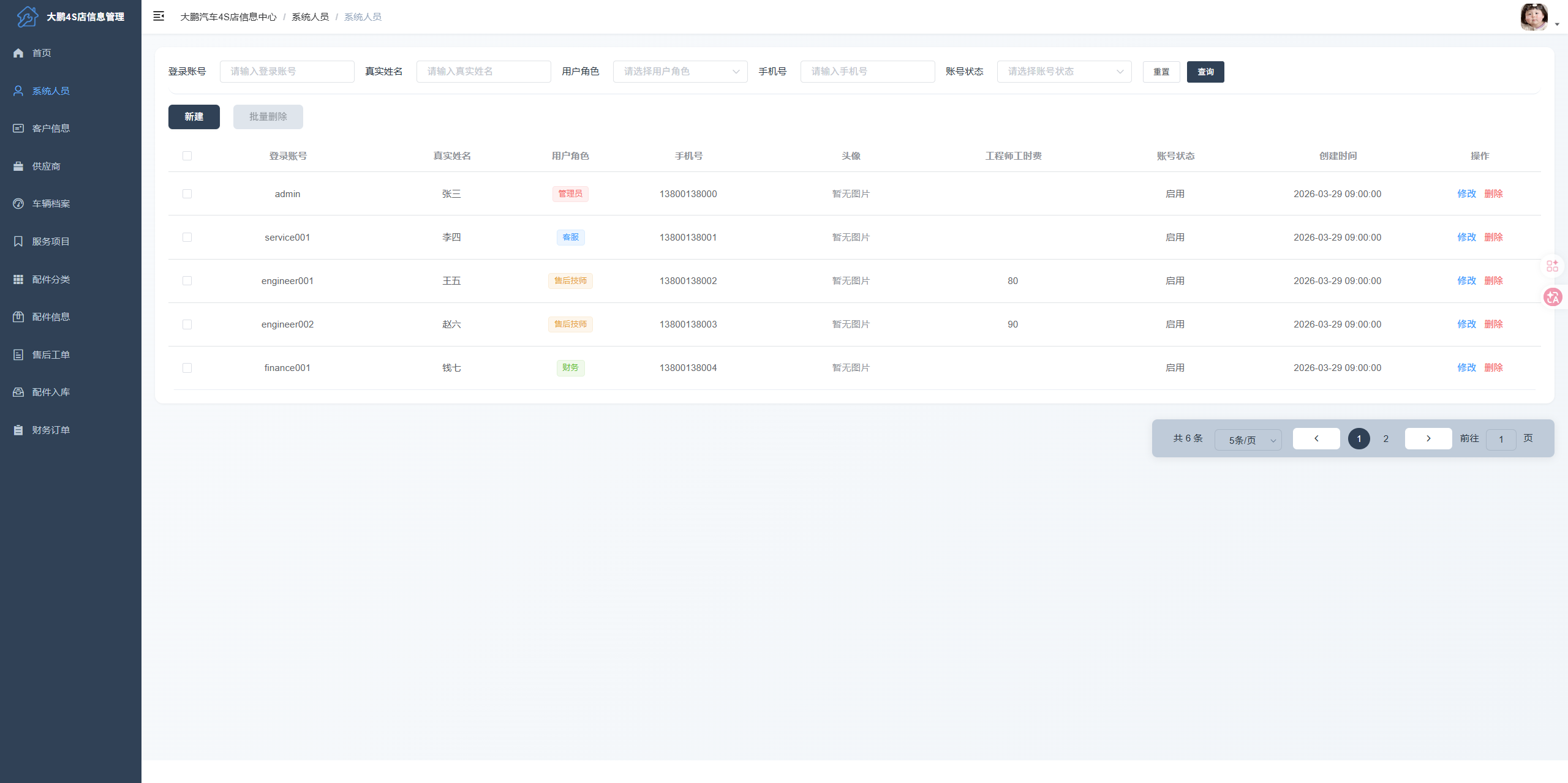The image size is (1568, 783).
Task: Click the floating apps grid icon
Action: coord(1552,266)
